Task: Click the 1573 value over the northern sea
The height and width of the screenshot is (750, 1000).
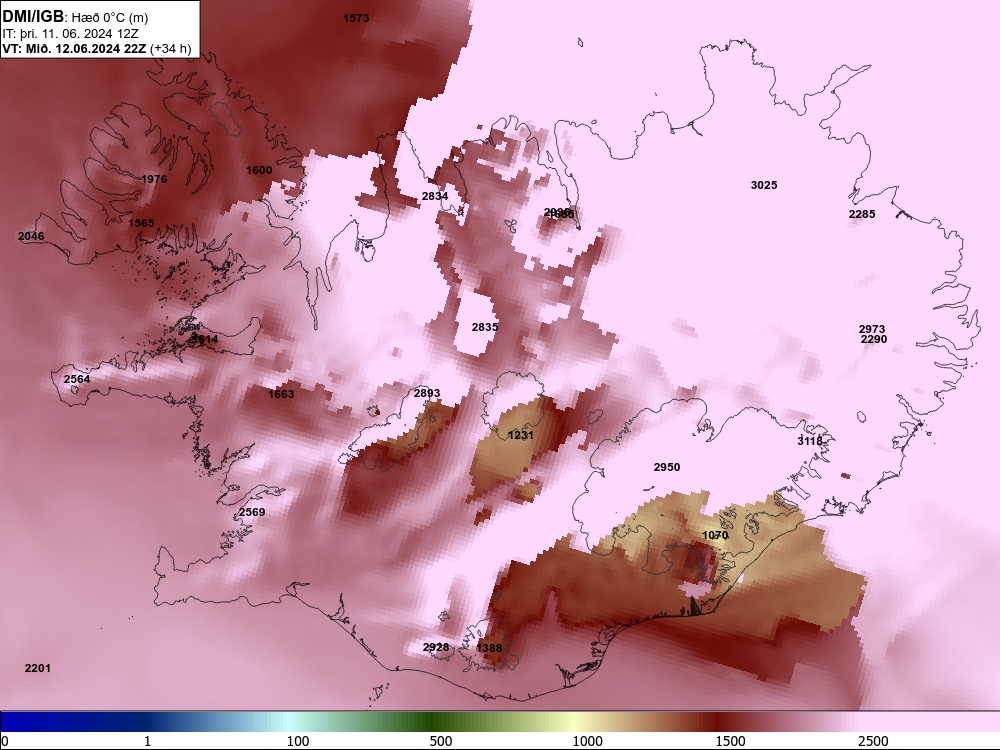Action: click(356, 18)
